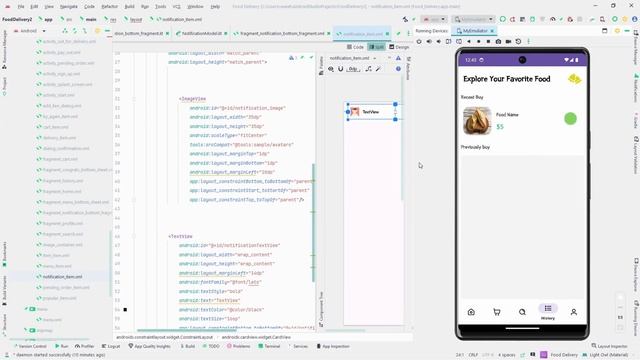Tap the green circle on Food Name row
The width and height of the screenshot is (640, 360).
[570, 119]
